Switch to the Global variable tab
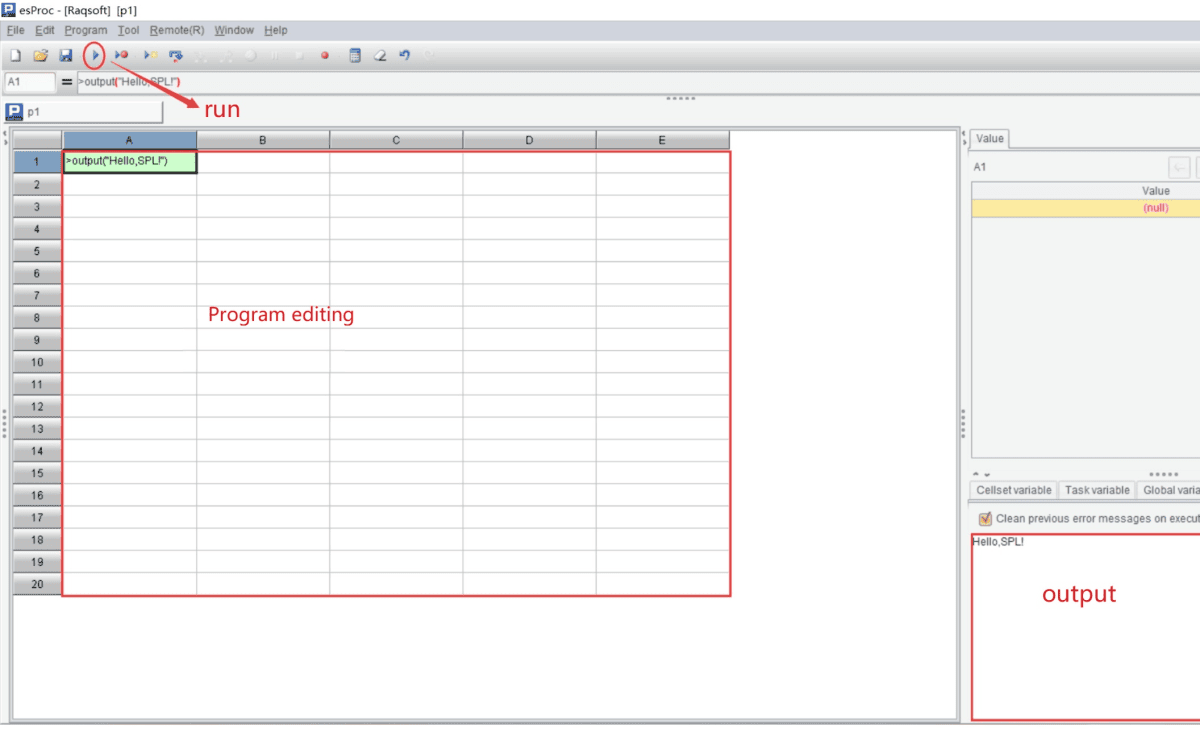This screenshot has height=750, width=1200. click(x=1168, y=490)
